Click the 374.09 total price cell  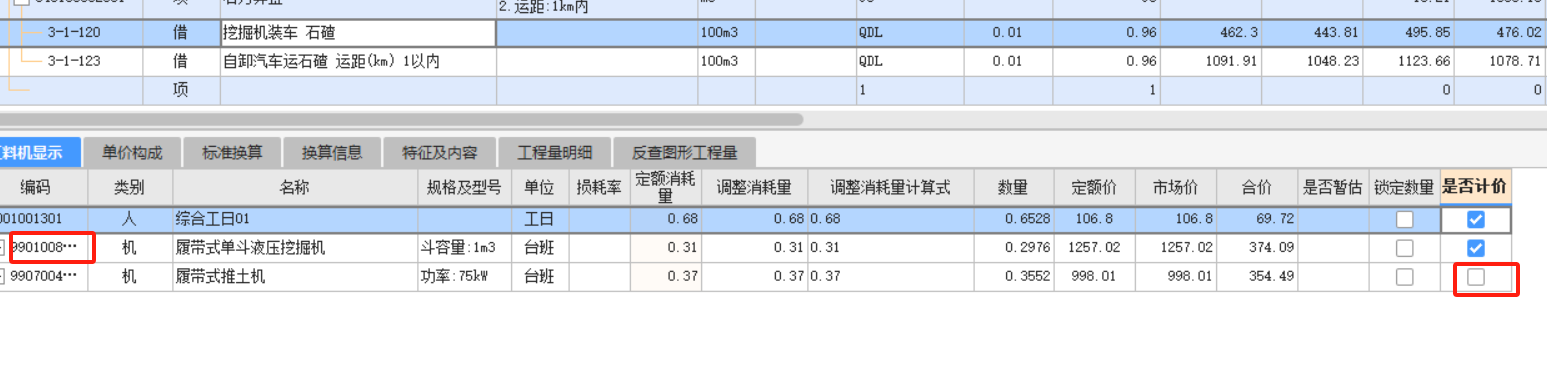tap(1257, 248)
